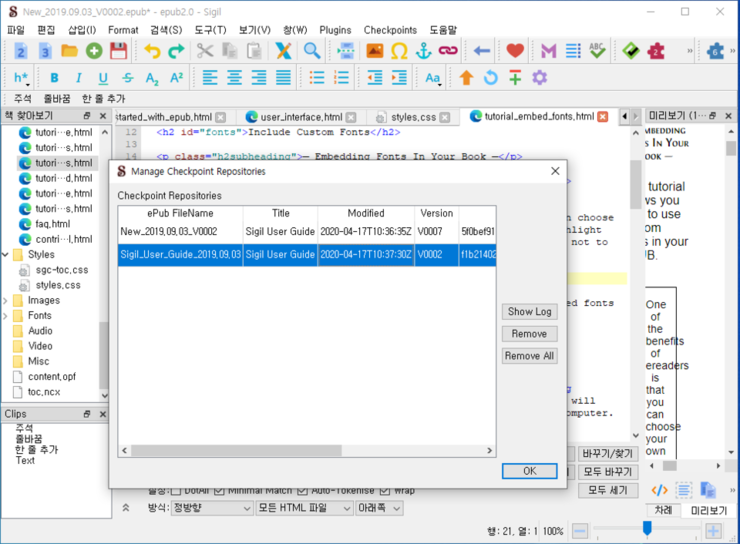740x544 pixels.
Task: Click the Add Existing Files green plus icon
Action: coord(94,50)
